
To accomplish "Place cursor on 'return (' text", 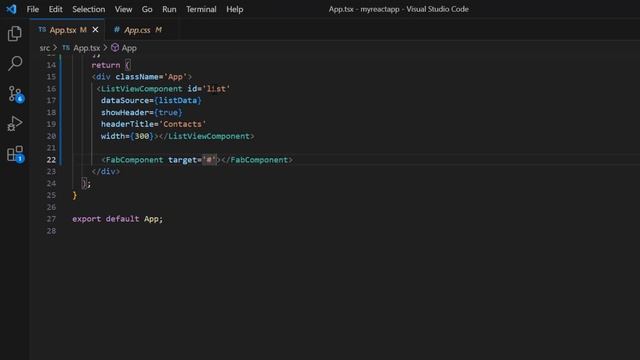I will [111, 65].
